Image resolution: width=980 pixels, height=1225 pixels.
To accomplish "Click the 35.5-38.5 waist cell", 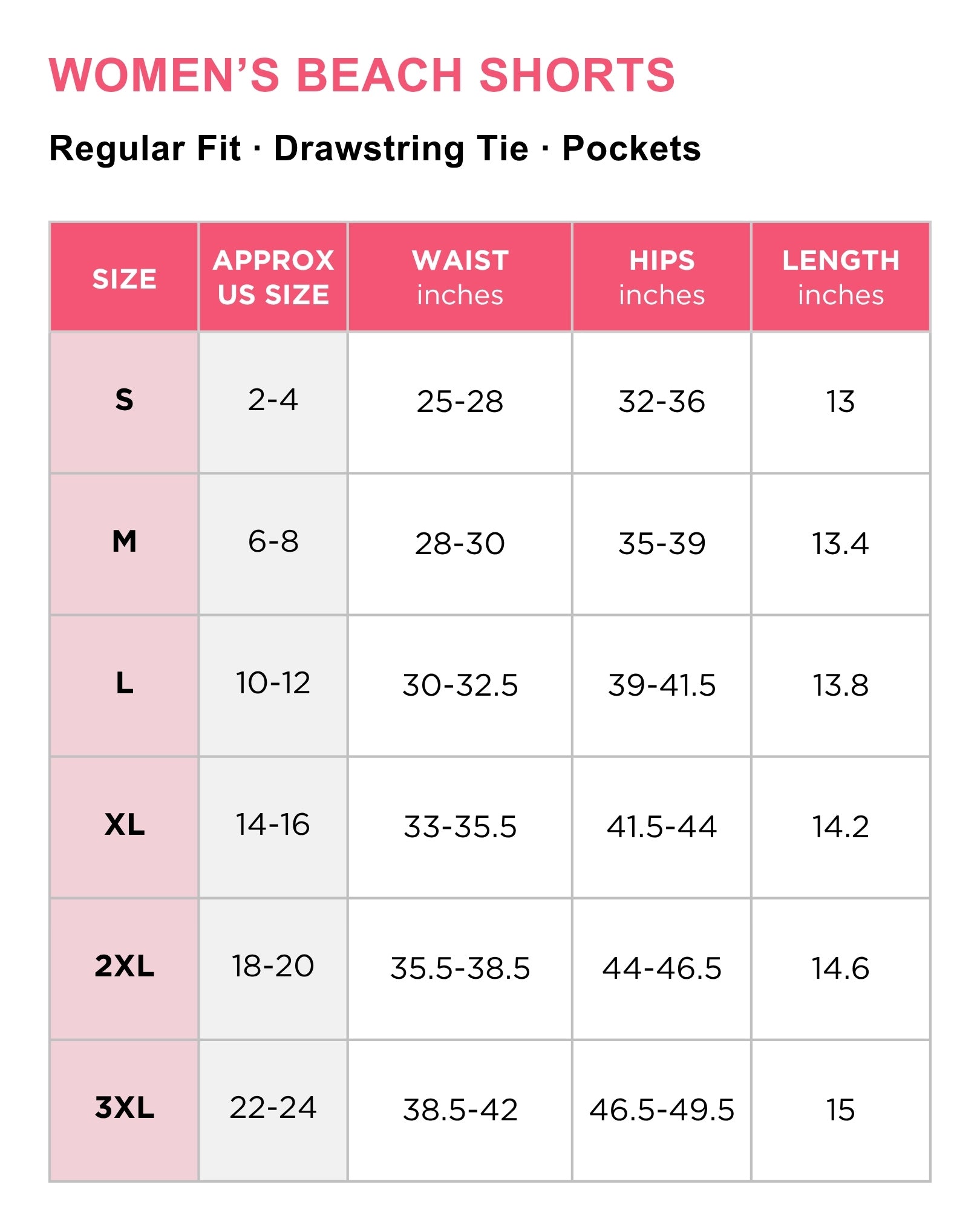I will pos(460,969).
